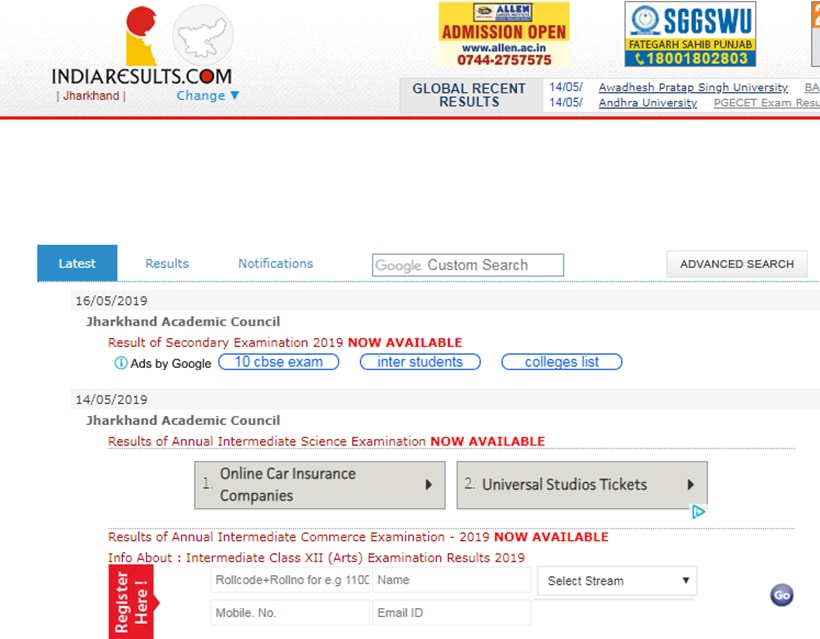Screen dimensions: 820x639
Task: Open Annual Intermediate Science Examination results link
Action: pyautogui.click(x=326, y=441)
